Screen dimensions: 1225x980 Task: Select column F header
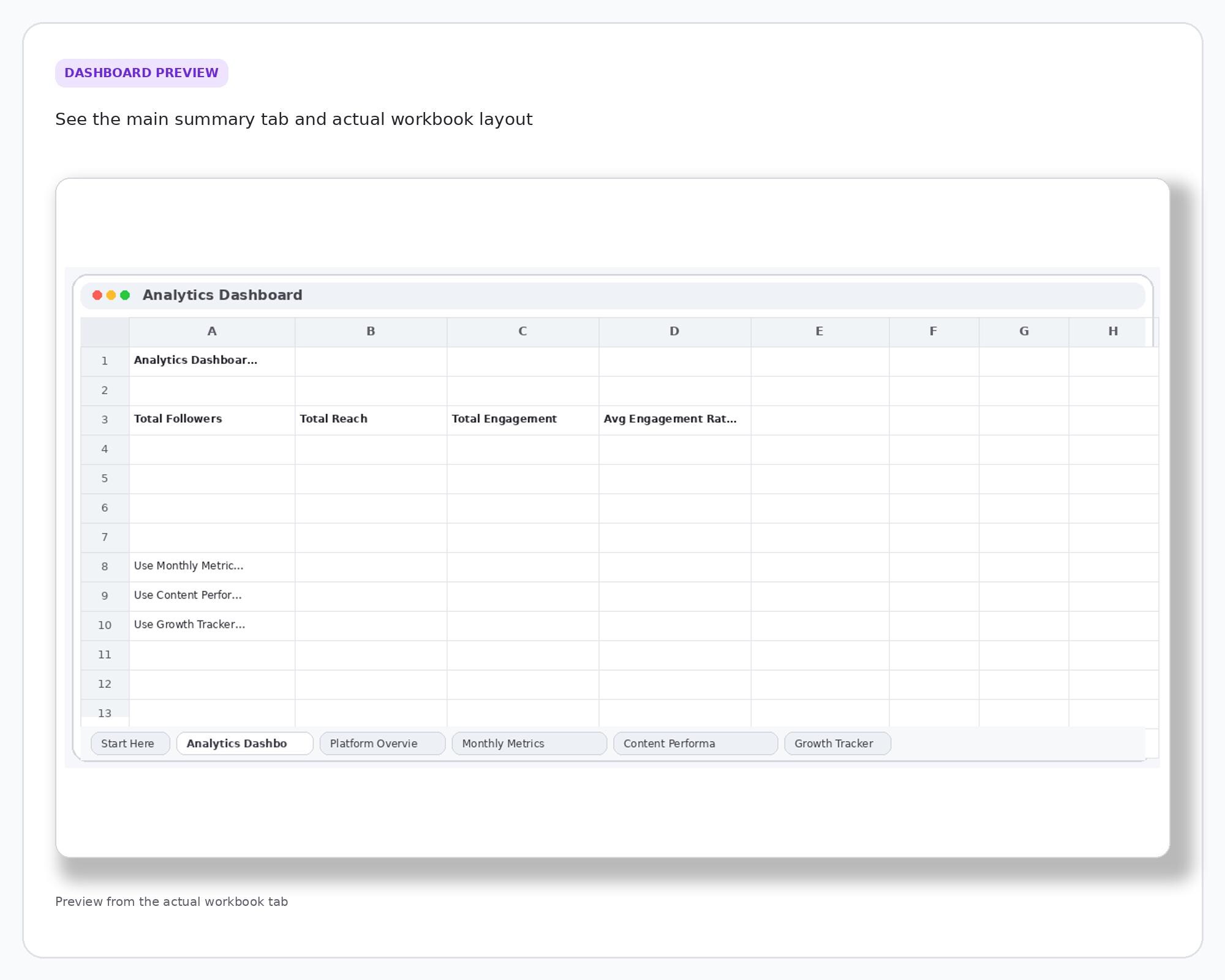(x=933, y=332)
